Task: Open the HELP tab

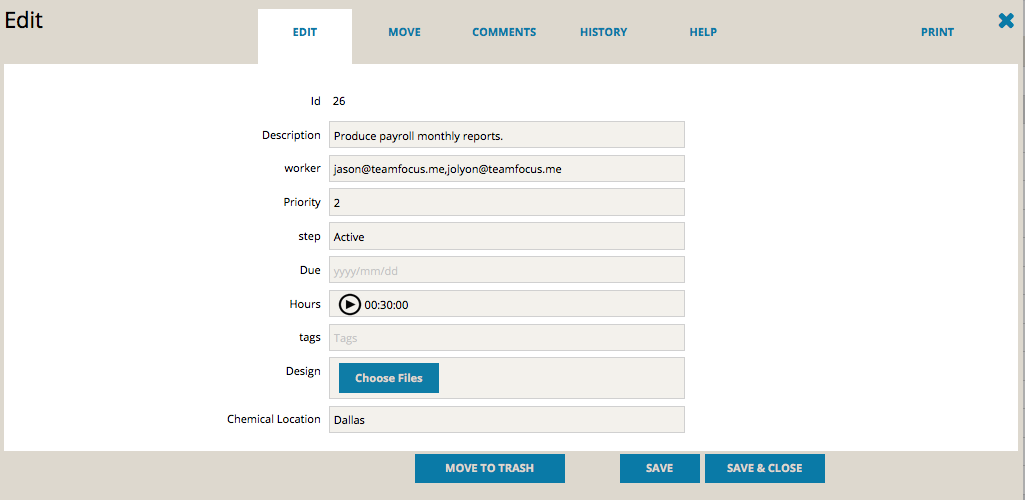Action: point(703,32)
